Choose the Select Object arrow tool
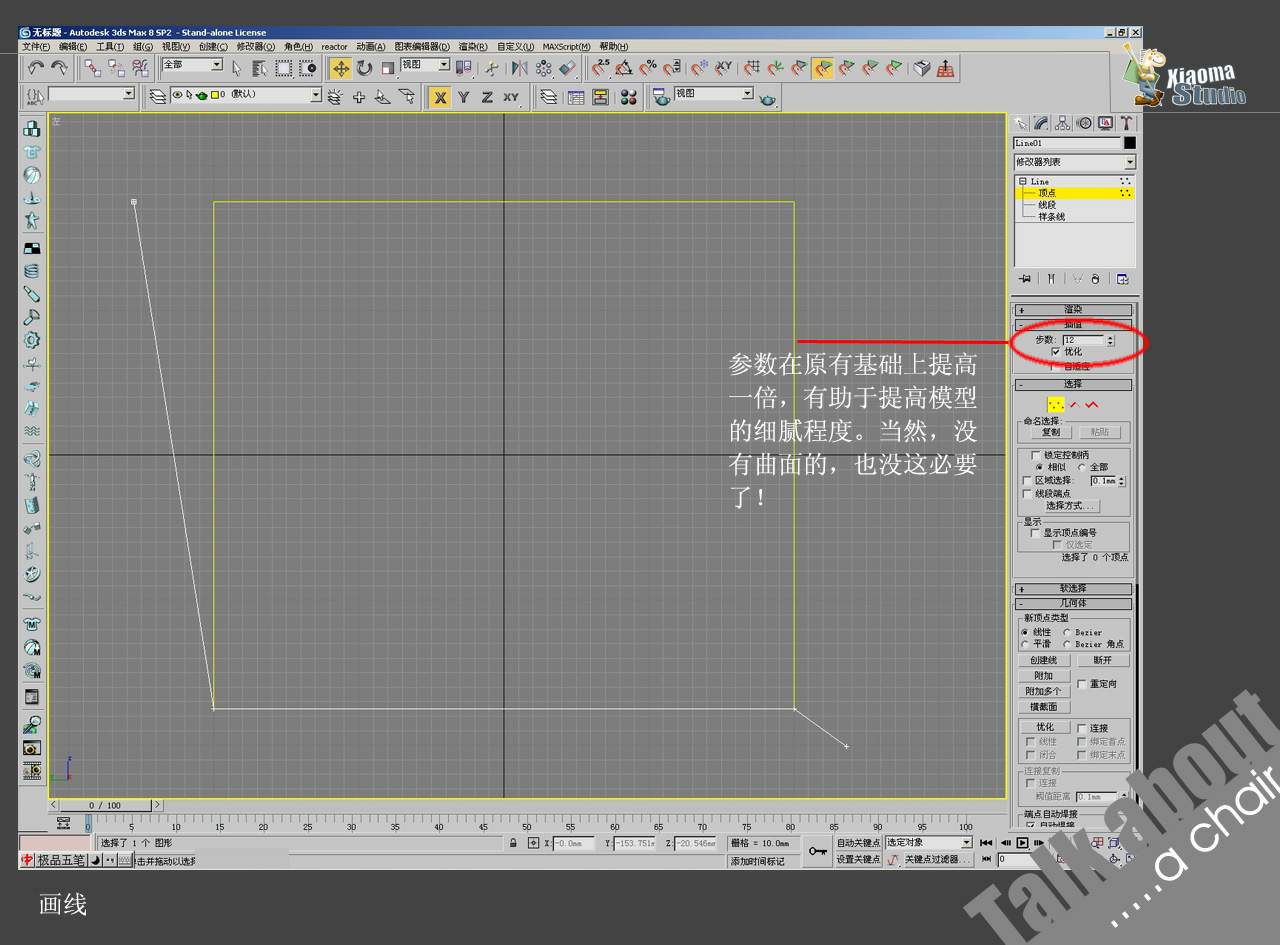The width and height of the screenshot is (1280, 945). pos(237,68)
